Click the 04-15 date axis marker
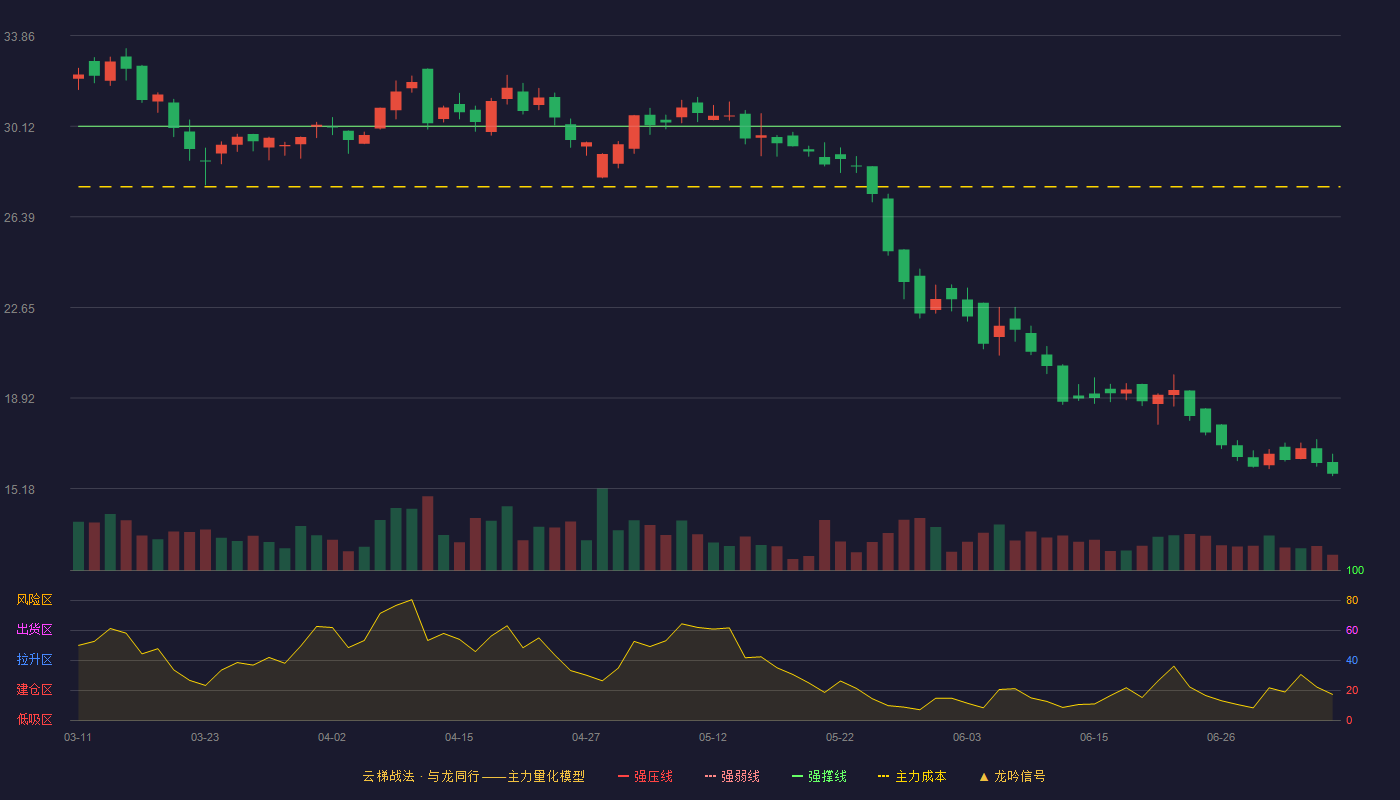Viewport: 1400px width, 800px height. (x=459, y=737)
